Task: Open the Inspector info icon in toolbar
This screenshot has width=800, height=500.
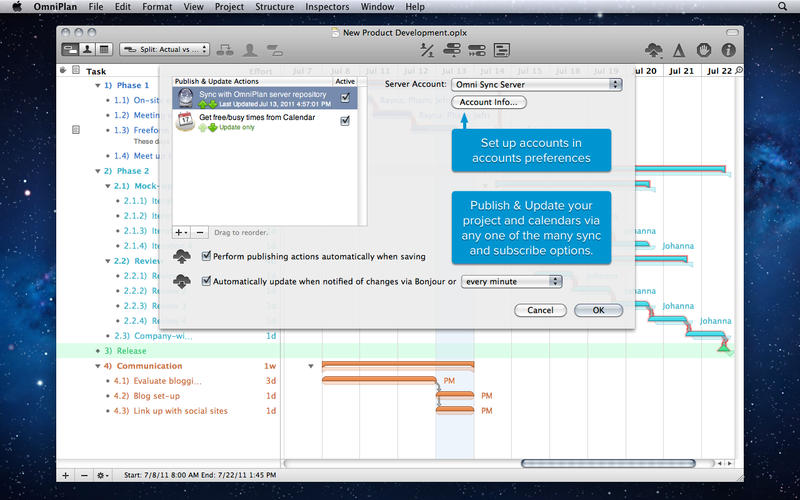Action: (729, 48)
